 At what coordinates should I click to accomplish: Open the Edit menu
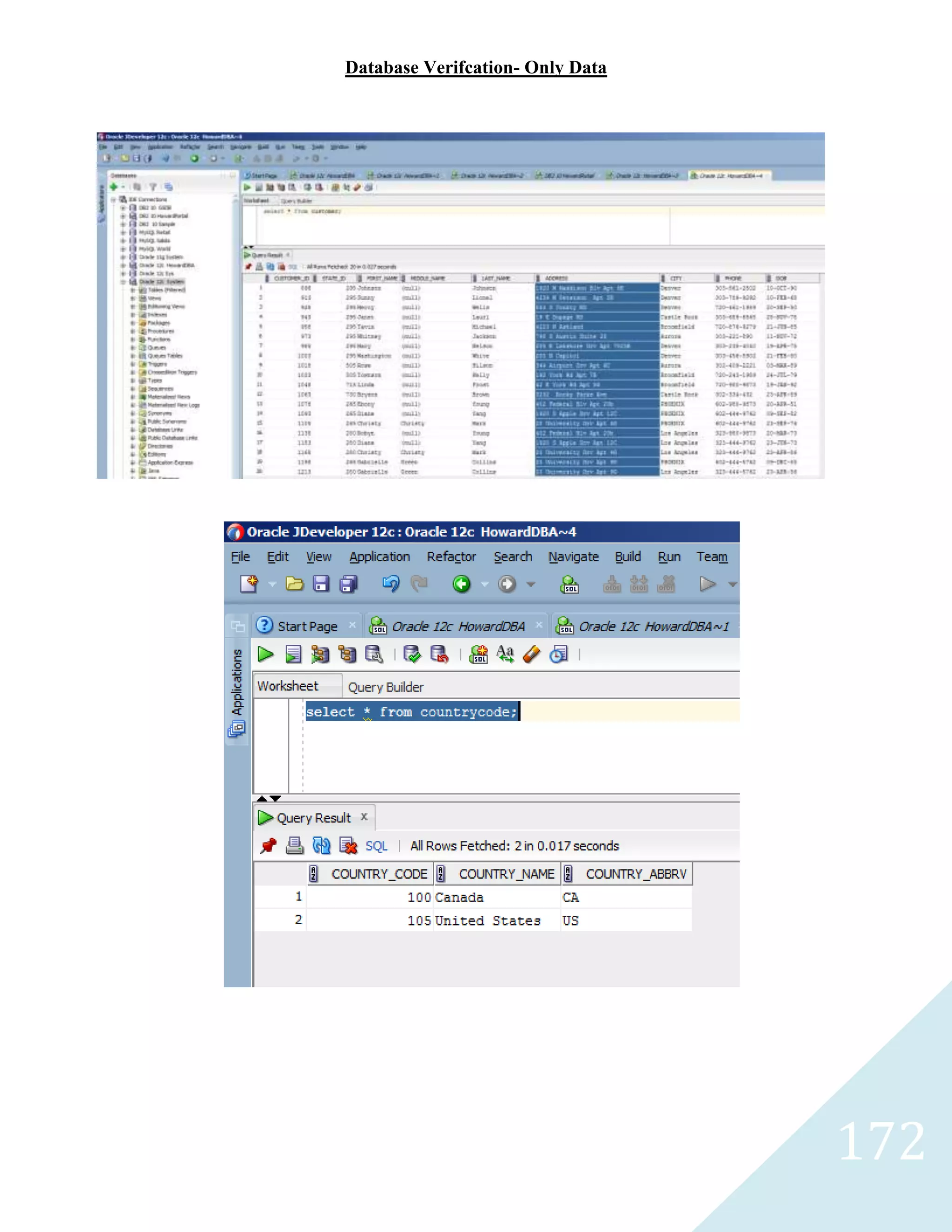pyautogui.click(x=278, y=557)
